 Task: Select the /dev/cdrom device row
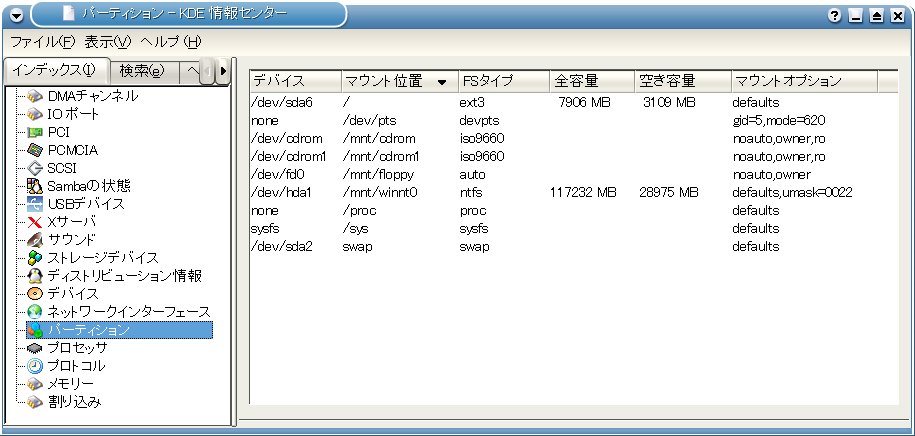coord(574,139)
